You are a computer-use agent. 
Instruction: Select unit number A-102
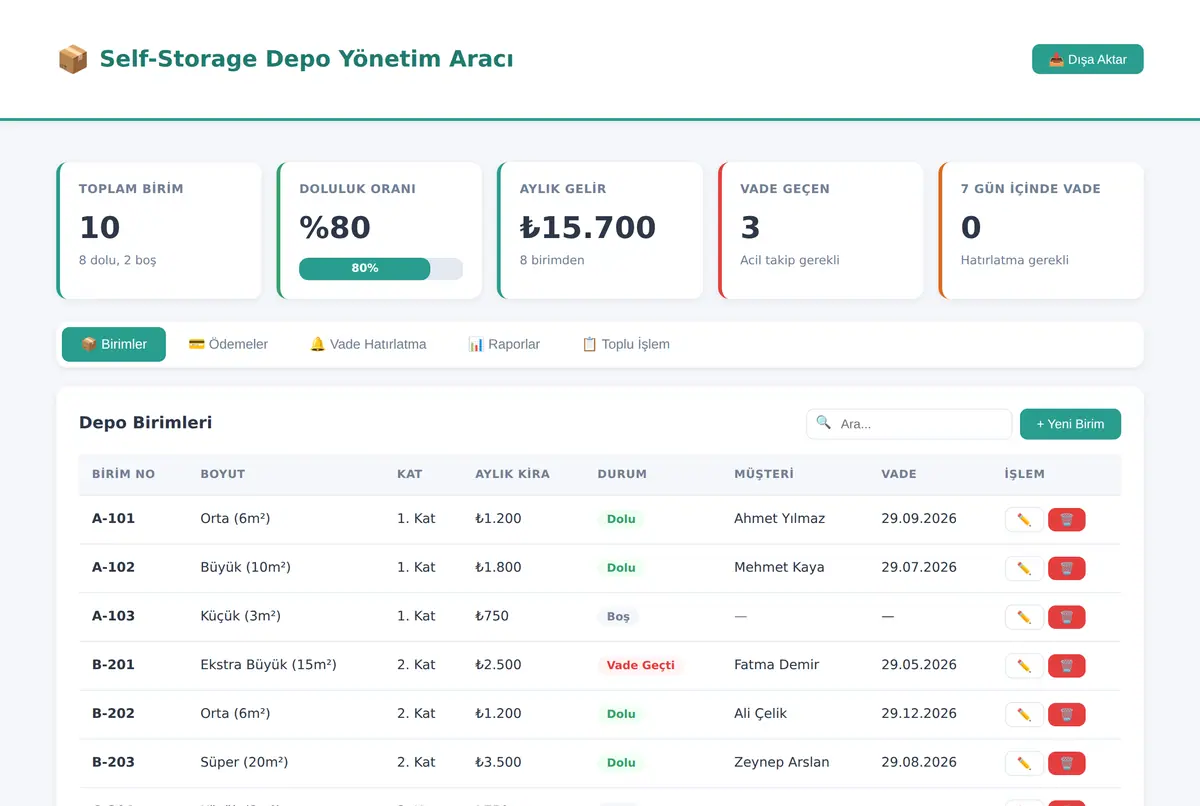pos(113,567)
